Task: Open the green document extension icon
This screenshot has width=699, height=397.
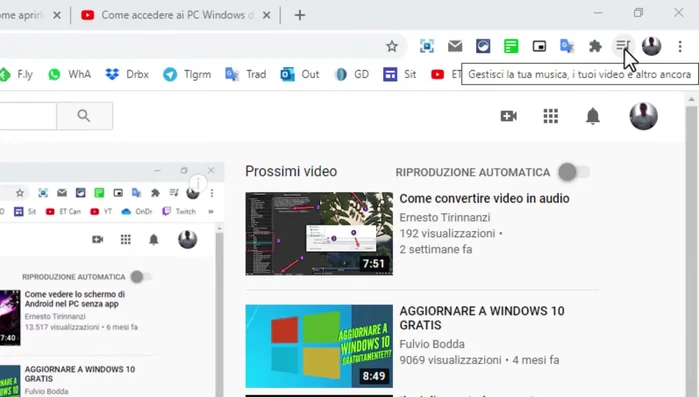Action: click(x=511, y=46)
